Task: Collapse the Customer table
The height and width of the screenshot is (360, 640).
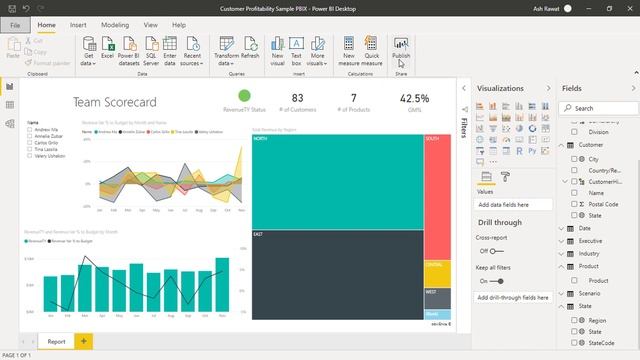Action: 562,145
